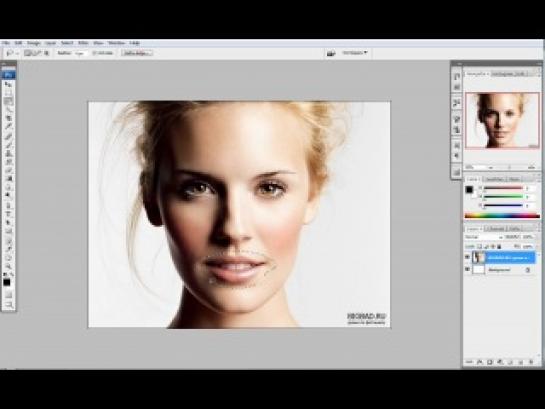Select the Move tool
Viewport: 545px width, 409px height.
(x=8, y=84)
